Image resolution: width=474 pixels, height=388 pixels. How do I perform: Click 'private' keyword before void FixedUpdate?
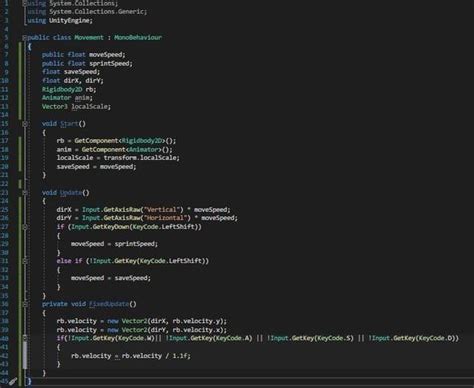click(55, 304)
